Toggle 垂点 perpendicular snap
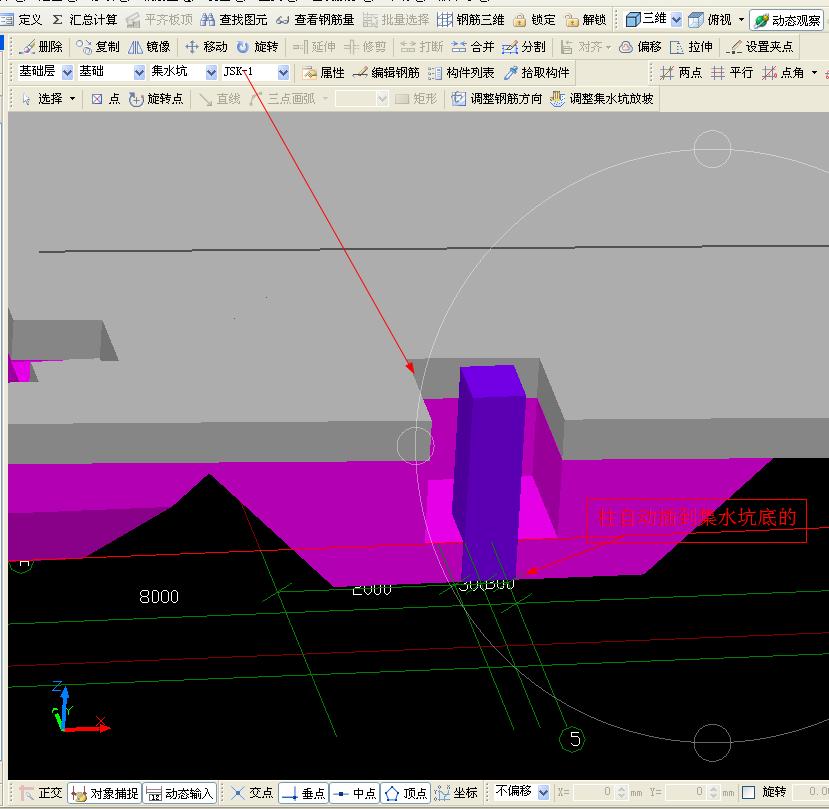The height and width of the screenshot is (809, 829). 303,793
